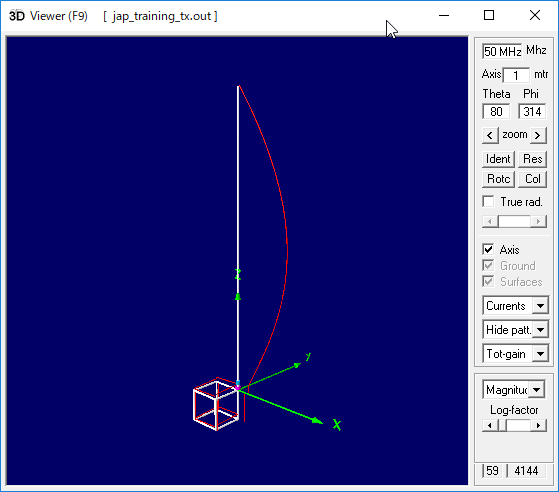Click the Log-factor slider right arrow
The width and height of the screenshot is (559, 492).
539,425
